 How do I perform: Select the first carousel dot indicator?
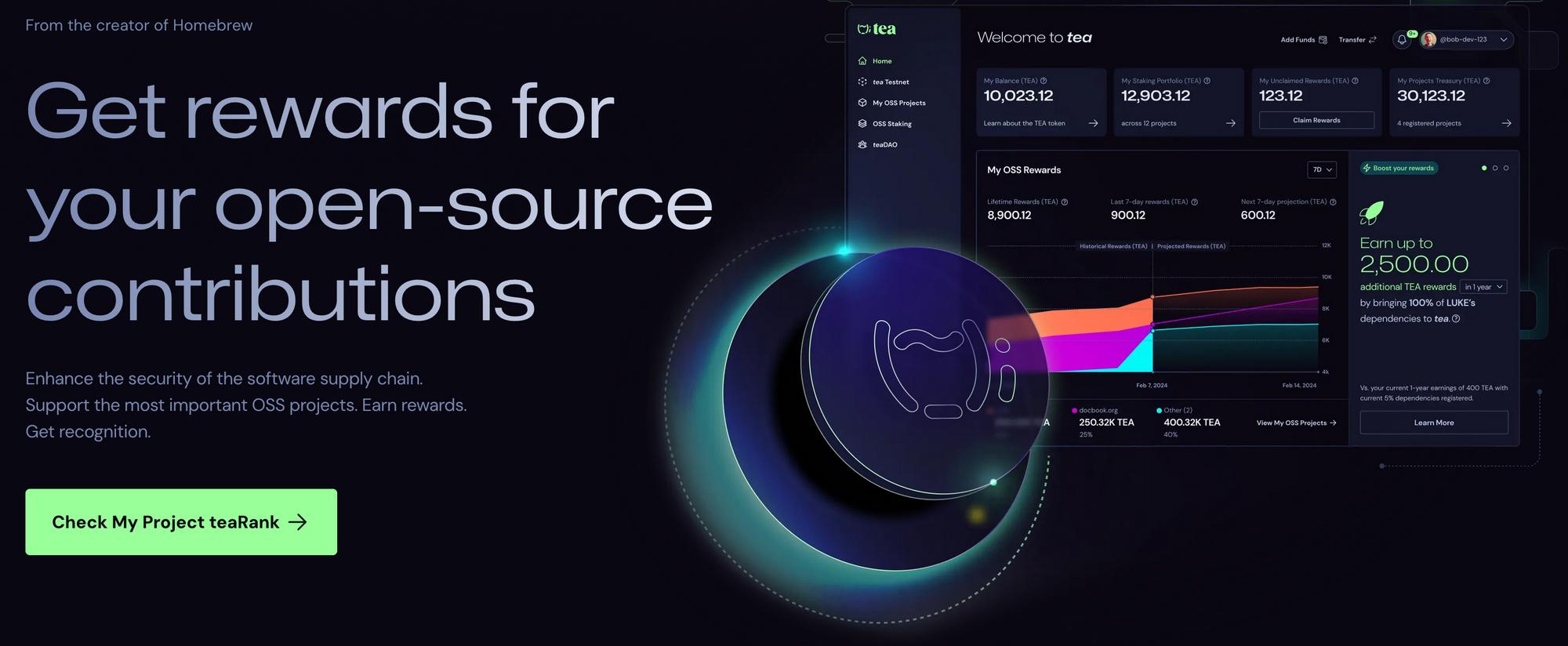point(1484,169)
